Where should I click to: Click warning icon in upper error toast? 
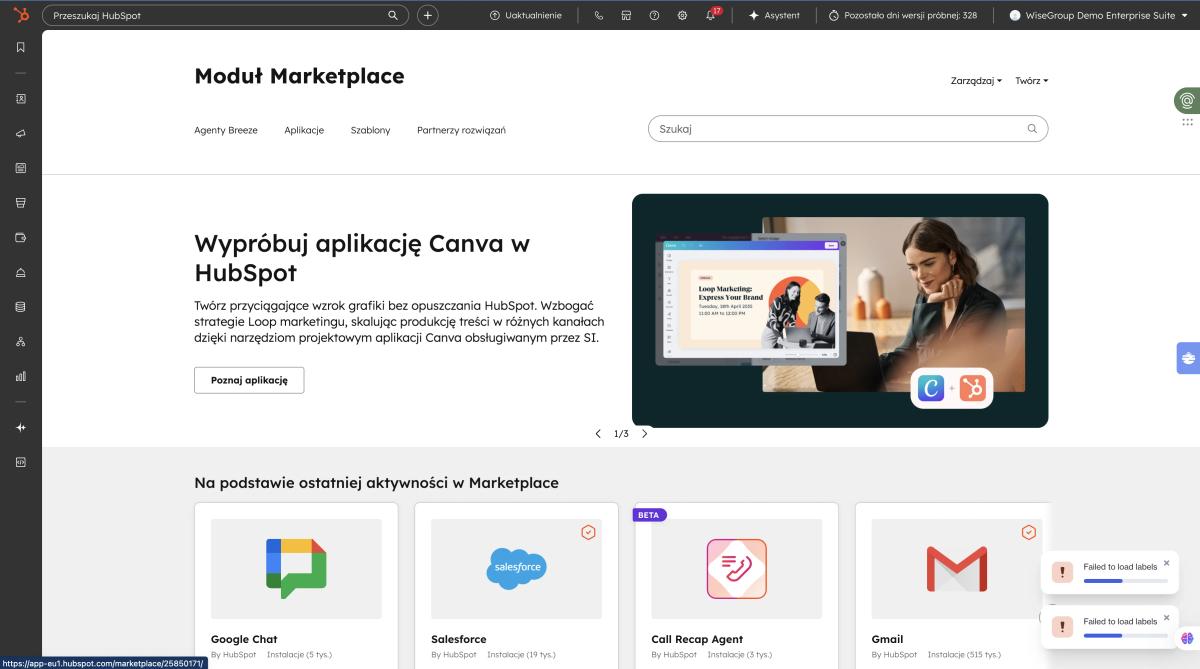pos(1061,572)
